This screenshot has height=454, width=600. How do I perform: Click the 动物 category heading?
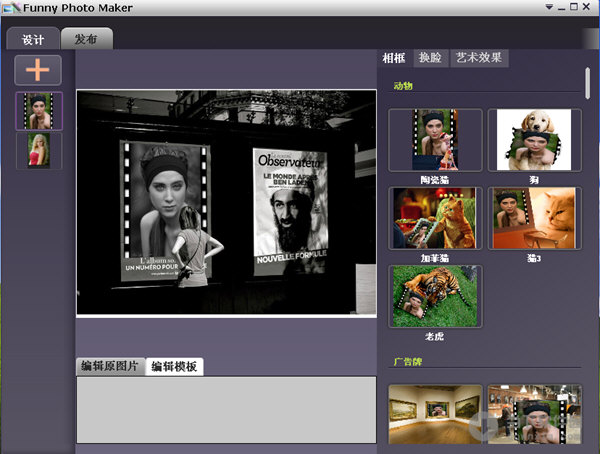(403, 86)
